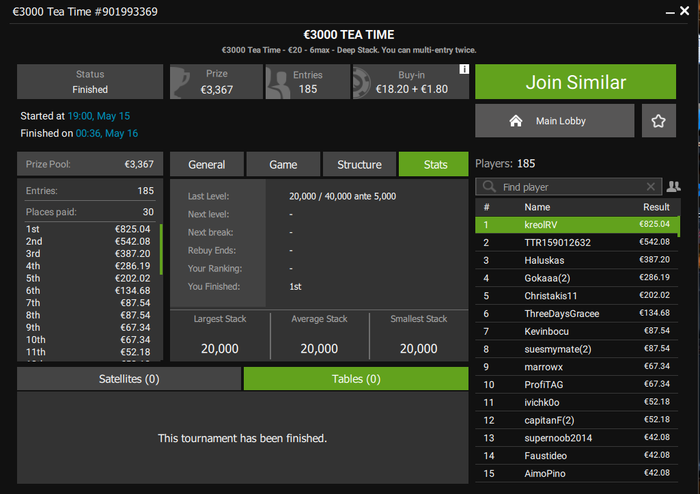
Task: Click the Places paid: 30 row
Action: tap(90, 212)
